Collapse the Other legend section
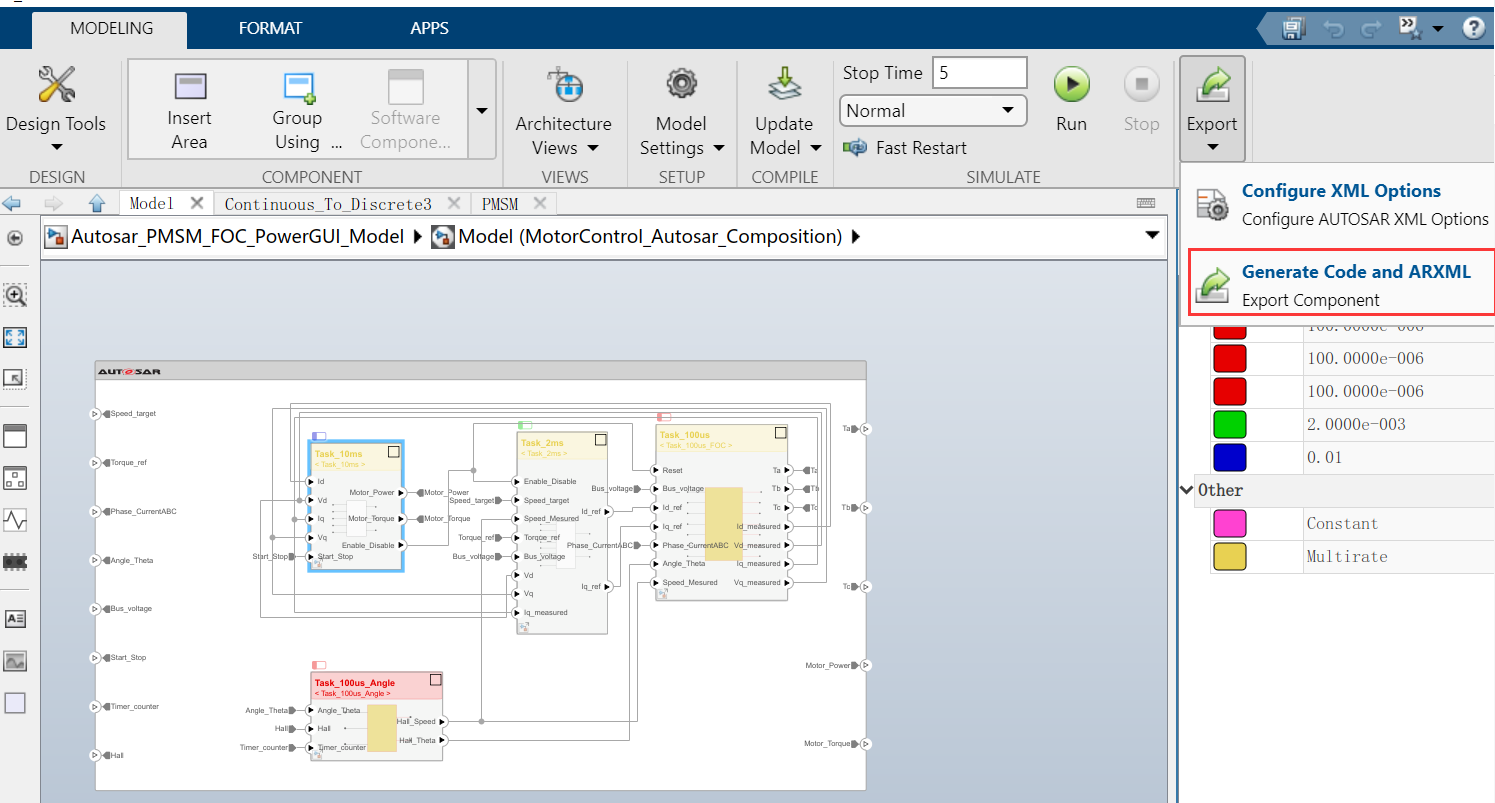 [1187, 490]
